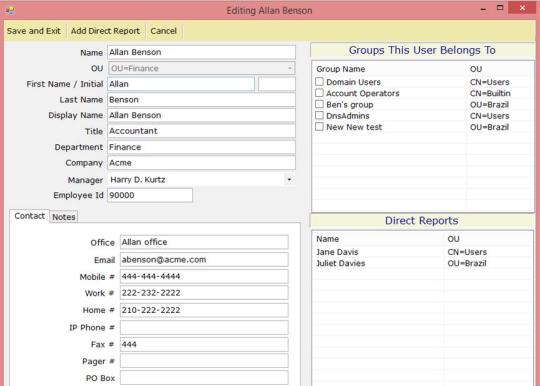Image resolution: width=540 pixels, height=386 pixels.
Task: Click the Home # field
Action: tap(204, 310)
